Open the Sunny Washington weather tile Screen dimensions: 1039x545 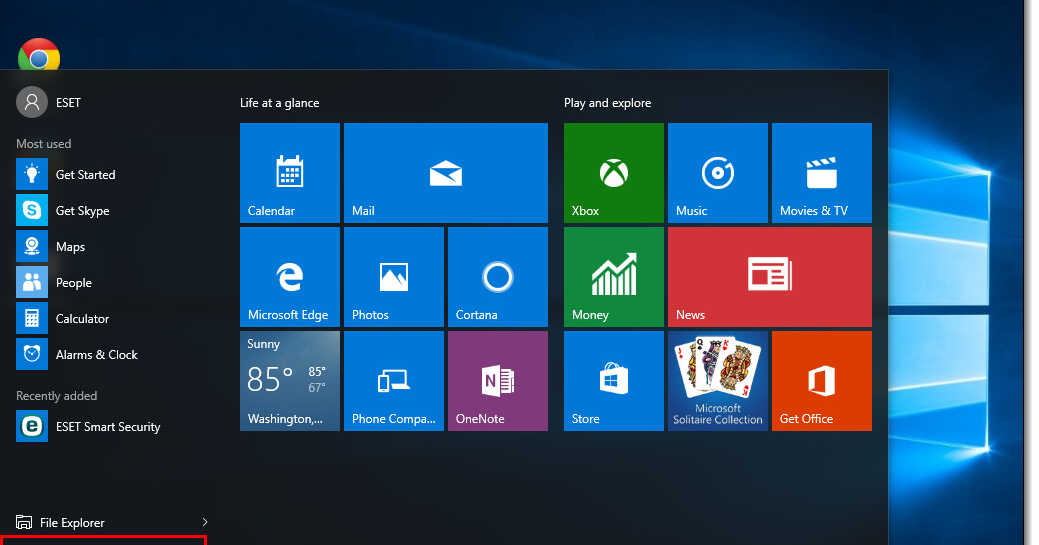pyautogui.click(x=290, y=381)
